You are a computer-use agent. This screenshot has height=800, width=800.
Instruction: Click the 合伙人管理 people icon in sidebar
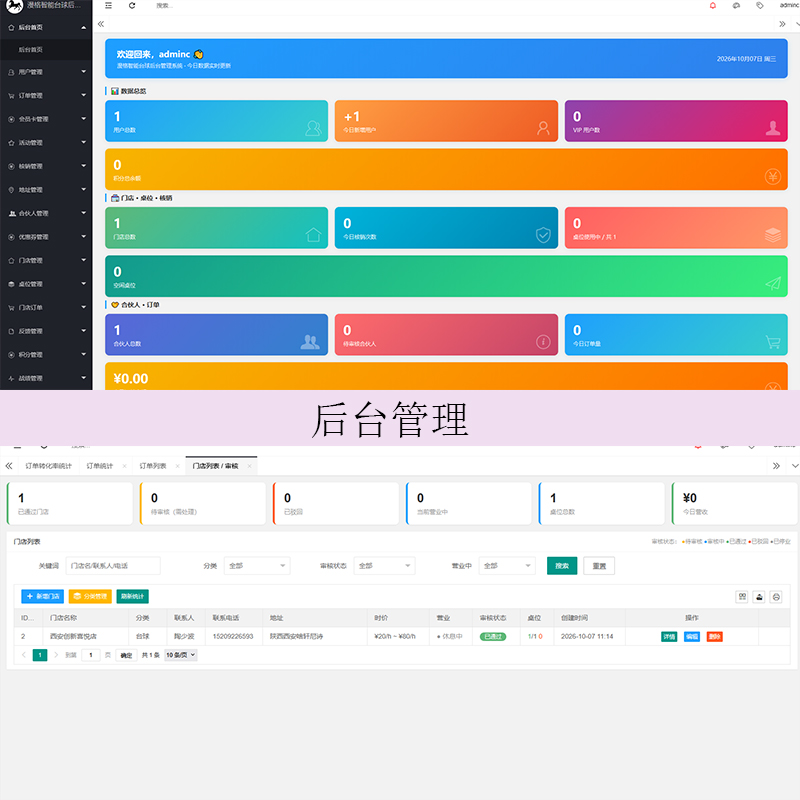pyautogui.click(x=12, y=214)
